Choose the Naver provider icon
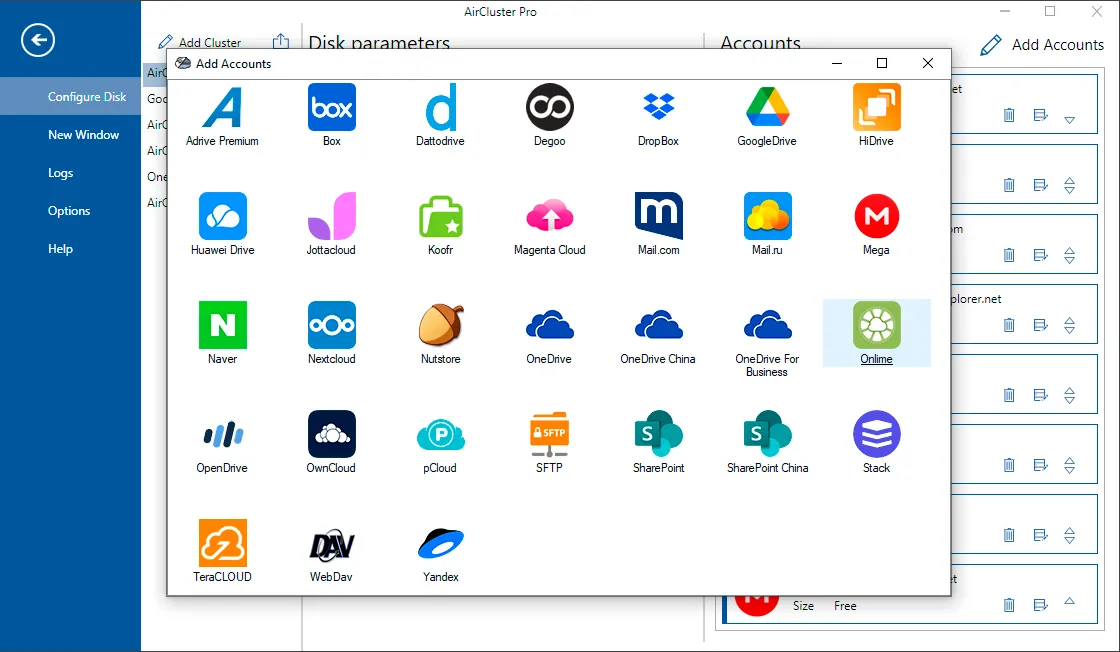This screenshot has height=652, width=1120. pyautogui.click(x=223, y=325)
